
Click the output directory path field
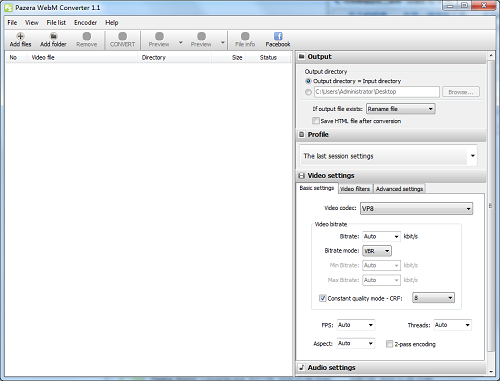pos(377,92)
